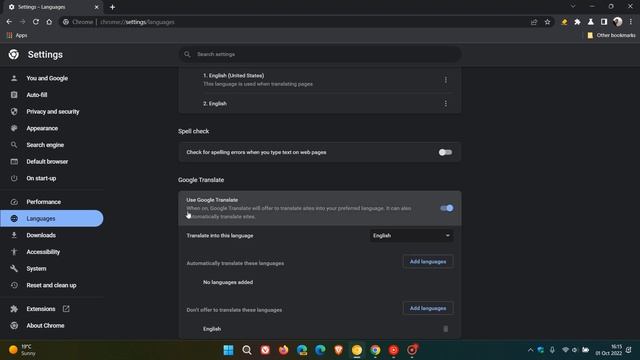Show hidden system tray icons
Image resolution: width=640 pixels, height=360 pixels.
pyautogui.click(x=530, y=350)
